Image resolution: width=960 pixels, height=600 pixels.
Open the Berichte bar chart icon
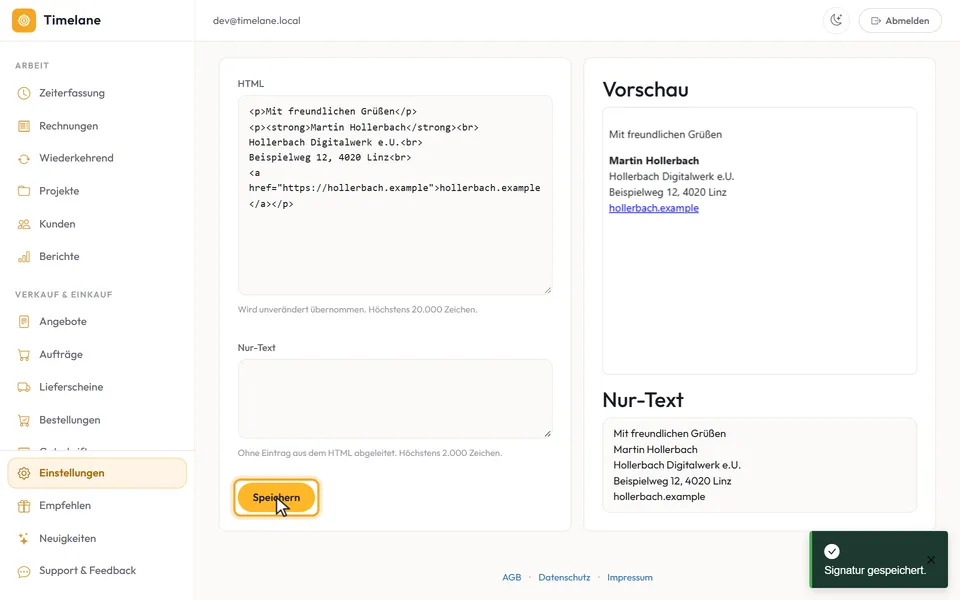(24, 257)
